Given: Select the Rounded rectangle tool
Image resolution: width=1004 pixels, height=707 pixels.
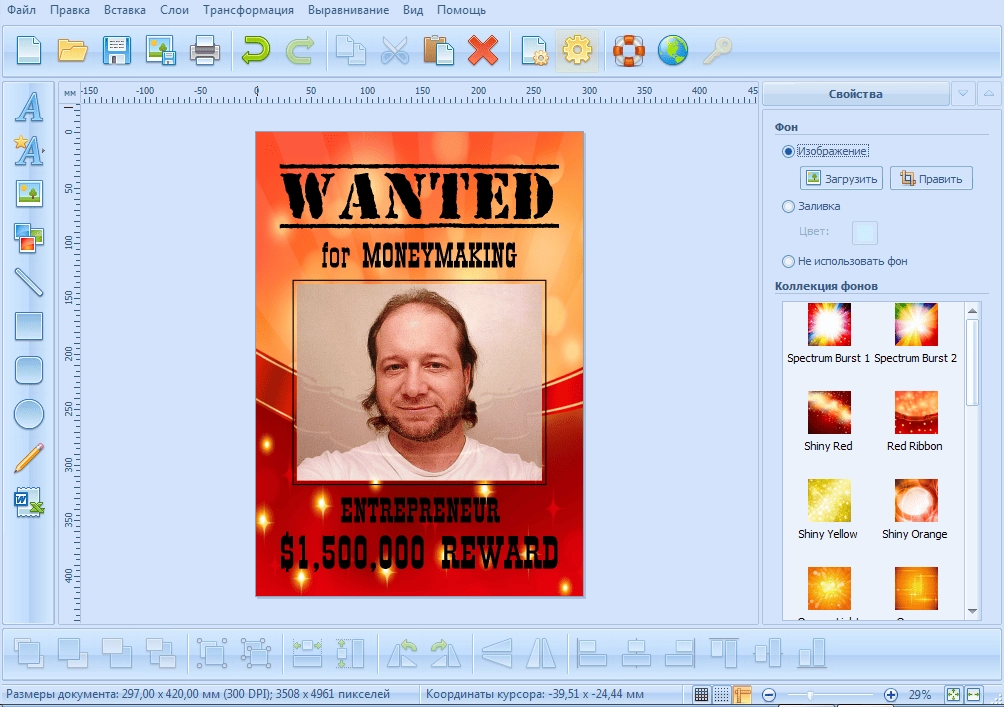Looking at the screenshot, I should (x=29, y=370).
